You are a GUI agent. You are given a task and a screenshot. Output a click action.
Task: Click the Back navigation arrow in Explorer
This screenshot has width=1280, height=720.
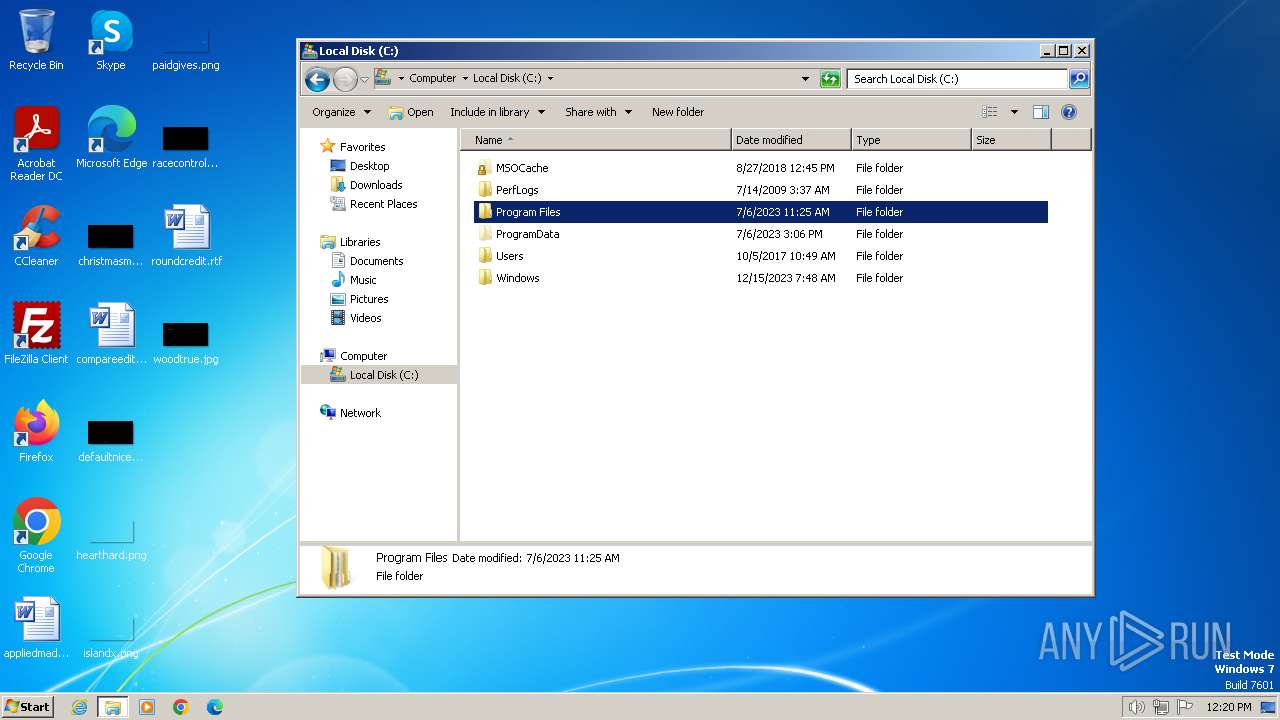(x=317, y=79)
